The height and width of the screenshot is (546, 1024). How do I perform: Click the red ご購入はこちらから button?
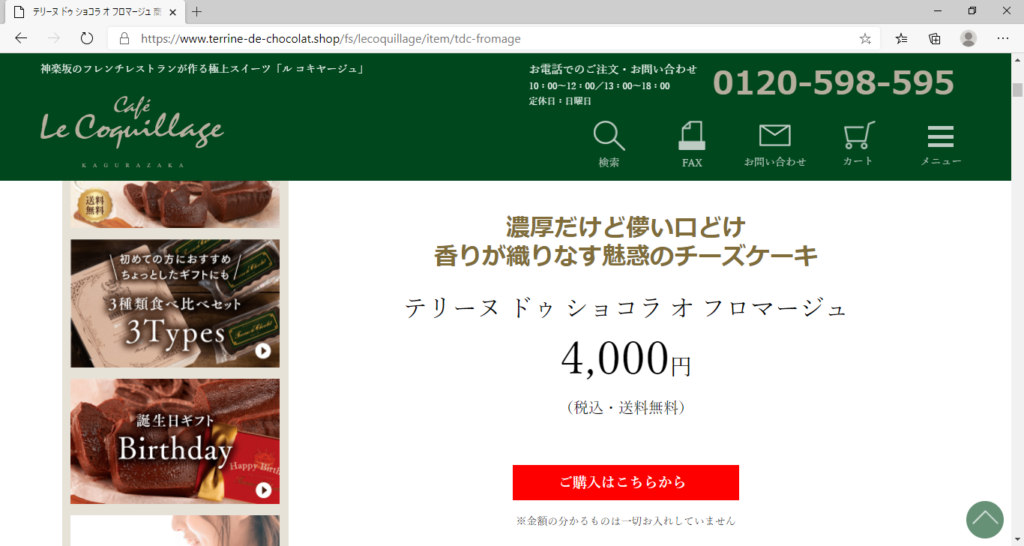tap(626, 483)
